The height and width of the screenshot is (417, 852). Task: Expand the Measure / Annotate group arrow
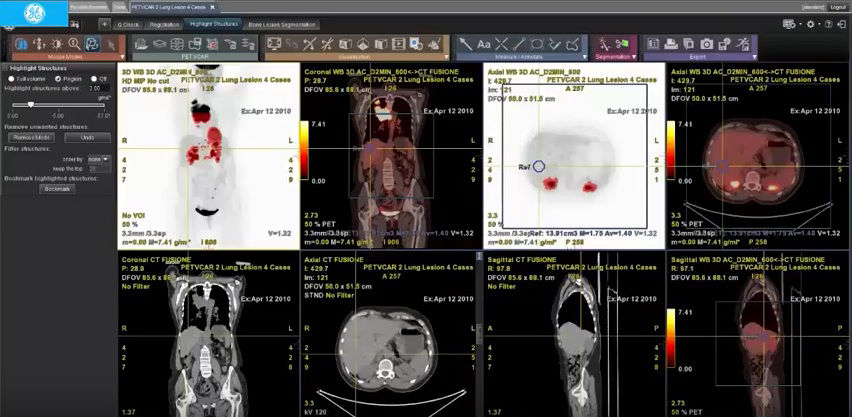584,57
